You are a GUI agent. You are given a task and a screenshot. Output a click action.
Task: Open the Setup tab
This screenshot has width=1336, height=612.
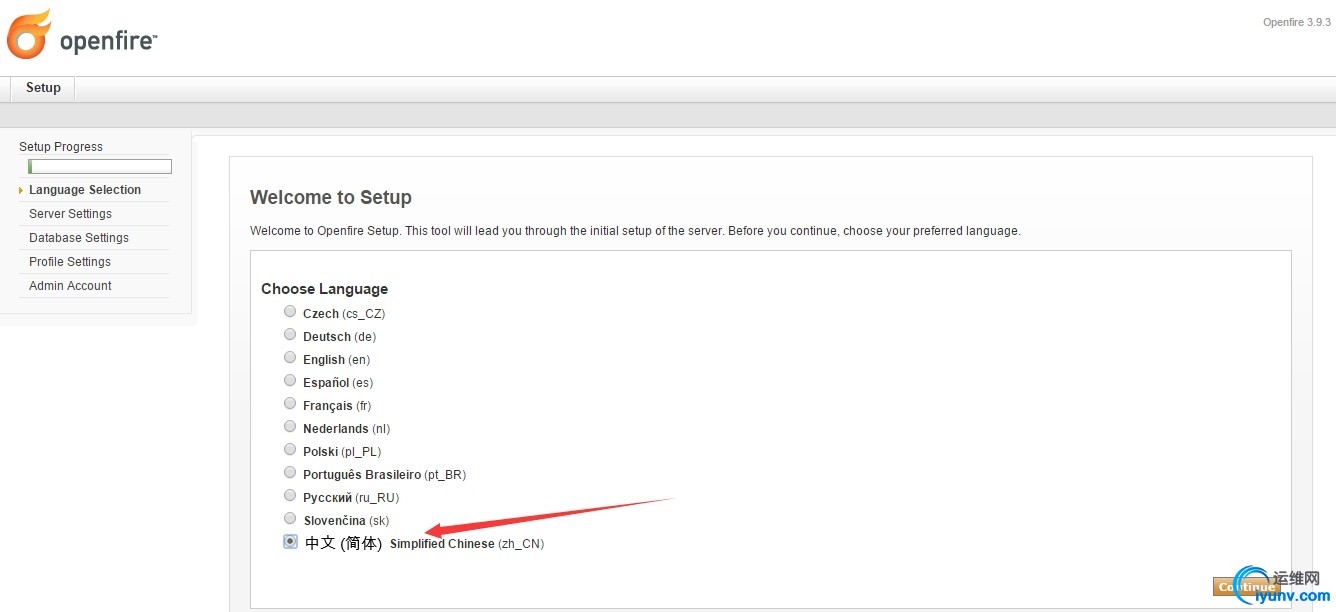[x=43, y=88]
